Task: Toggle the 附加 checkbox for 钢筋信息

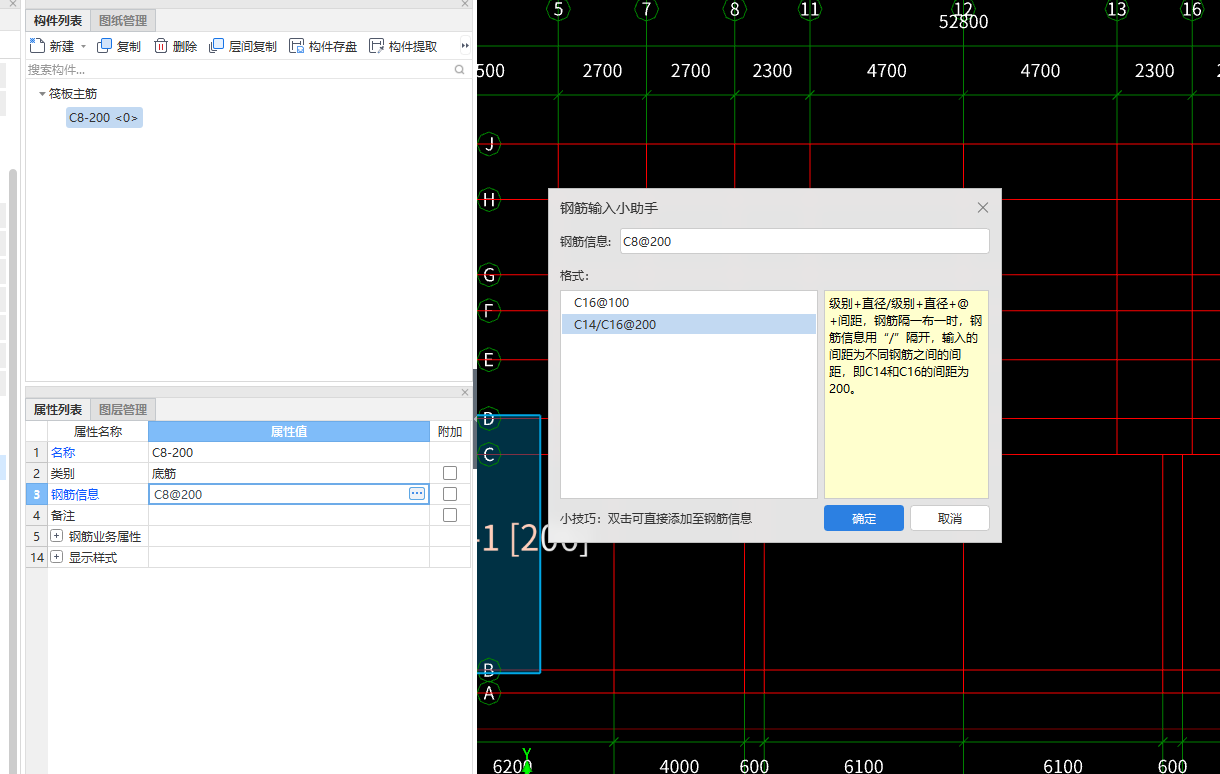Action: tap(450, 494)
